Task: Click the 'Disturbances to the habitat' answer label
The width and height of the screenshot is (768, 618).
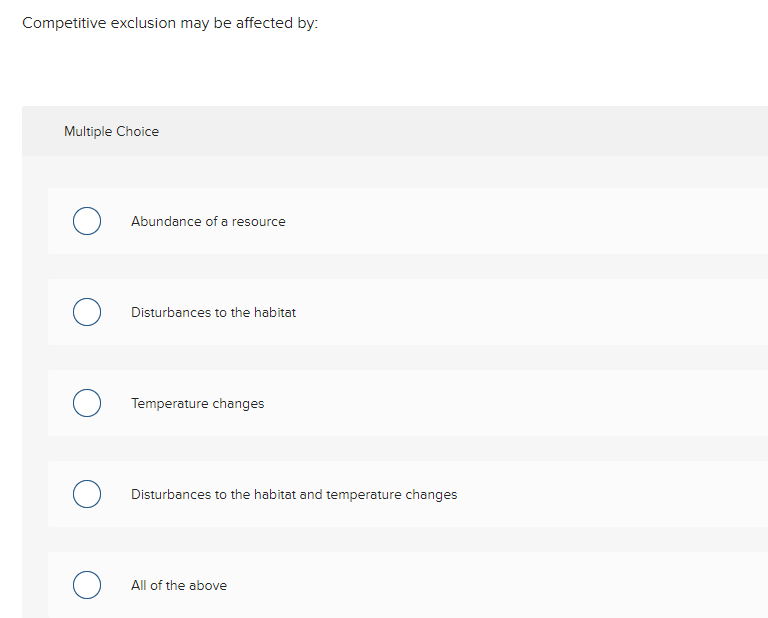Action: (x=213, y=313)
